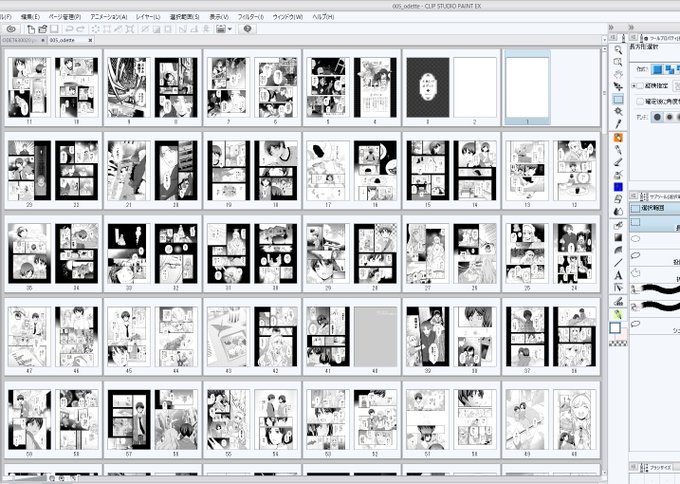
Task: Click the sub color swatch behind main color
Action: [x=622, y=335]
